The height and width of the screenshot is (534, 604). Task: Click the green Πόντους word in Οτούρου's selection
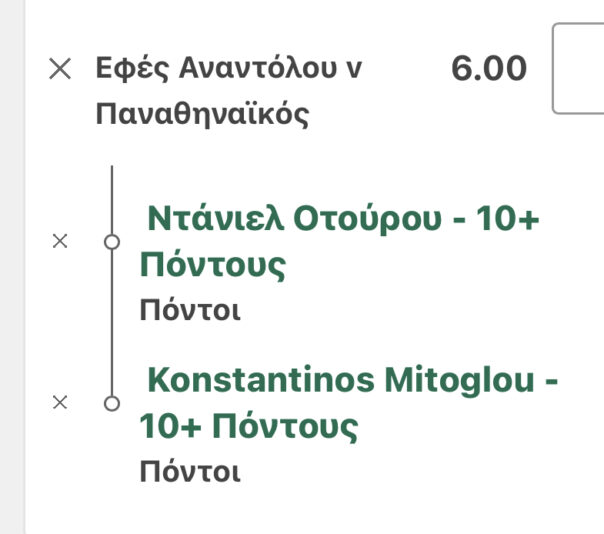(213, 265)
